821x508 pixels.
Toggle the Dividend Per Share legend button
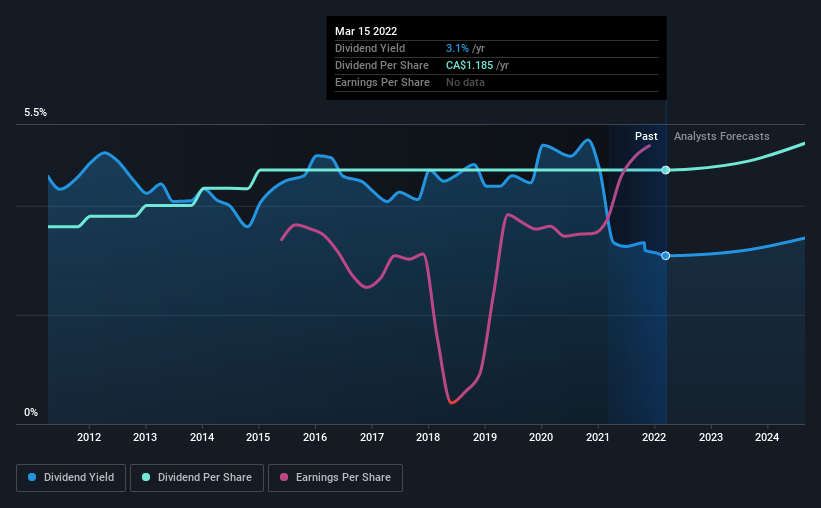click(x=197, y=478)
